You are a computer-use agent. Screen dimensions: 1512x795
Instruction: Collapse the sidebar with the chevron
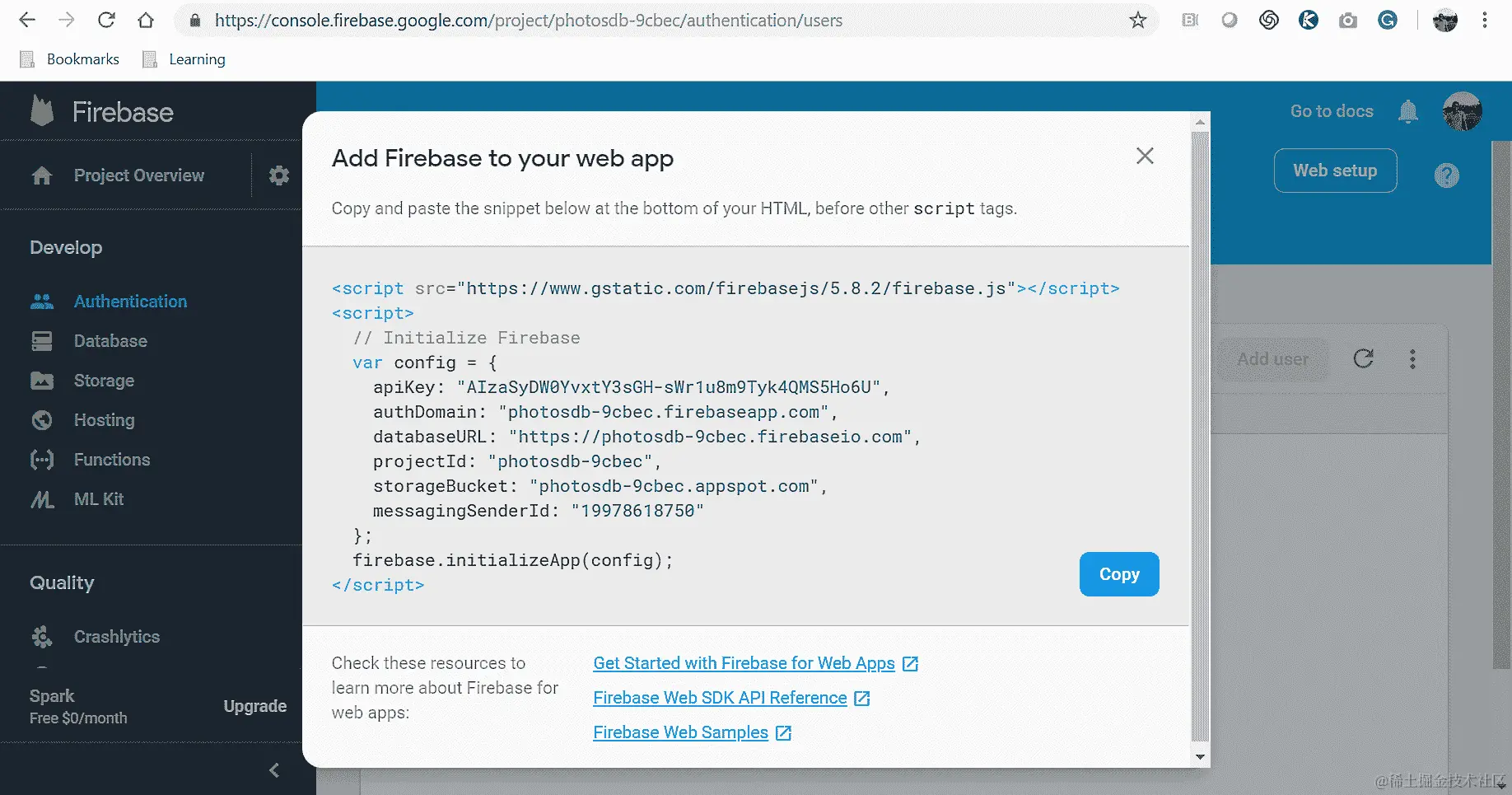pyautogui.click(x=274, y=770)
